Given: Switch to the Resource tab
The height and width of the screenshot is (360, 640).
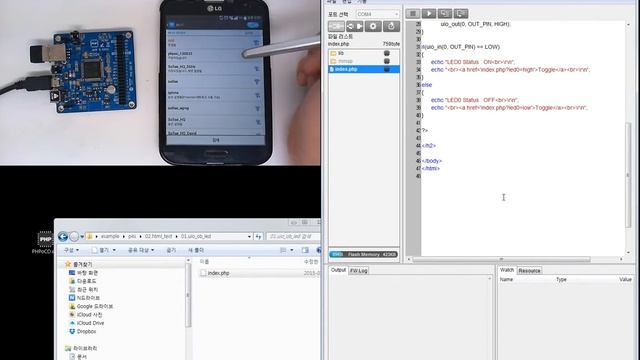Looking at the screenshot, I should pyautogui.click(x=529, y=271).
